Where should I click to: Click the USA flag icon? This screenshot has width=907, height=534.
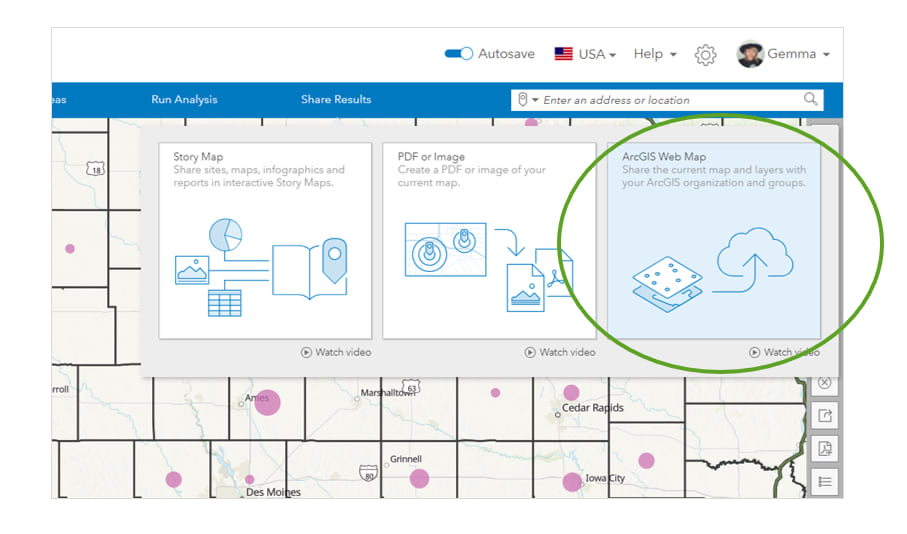click(x=563, y=54)
